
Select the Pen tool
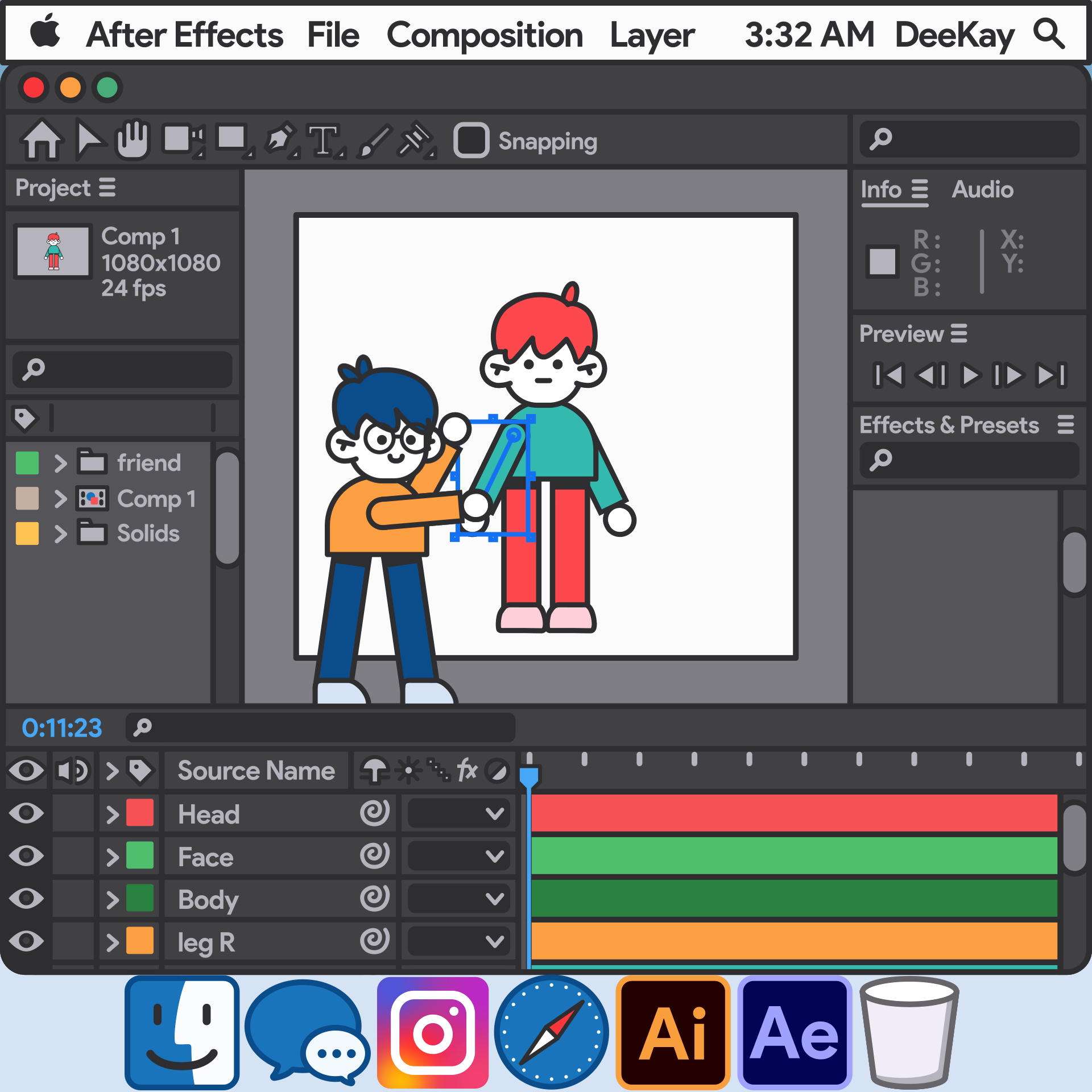click(281, 140)
